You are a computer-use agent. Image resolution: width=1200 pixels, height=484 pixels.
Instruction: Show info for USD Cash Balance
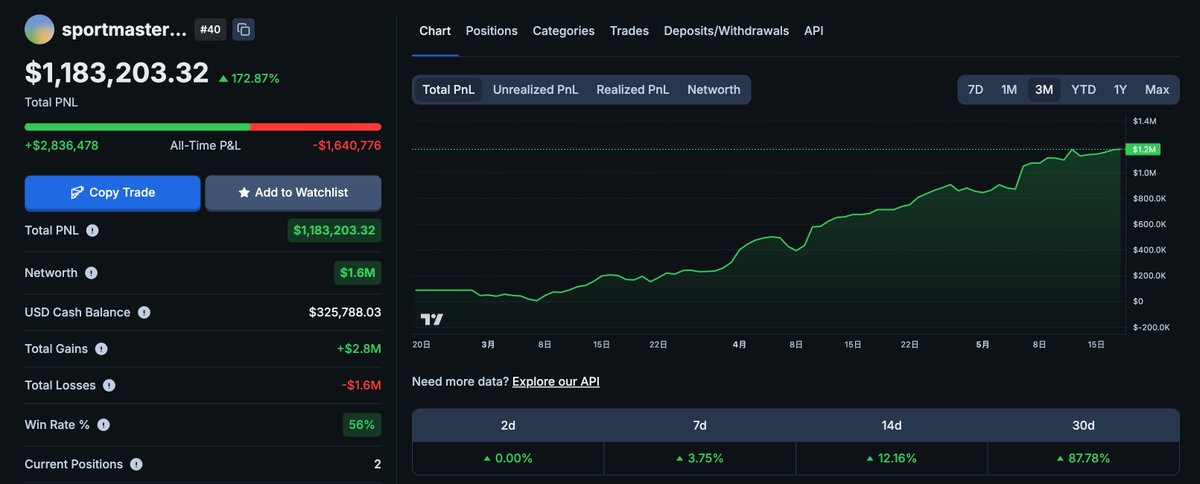(x=144, y=312)
